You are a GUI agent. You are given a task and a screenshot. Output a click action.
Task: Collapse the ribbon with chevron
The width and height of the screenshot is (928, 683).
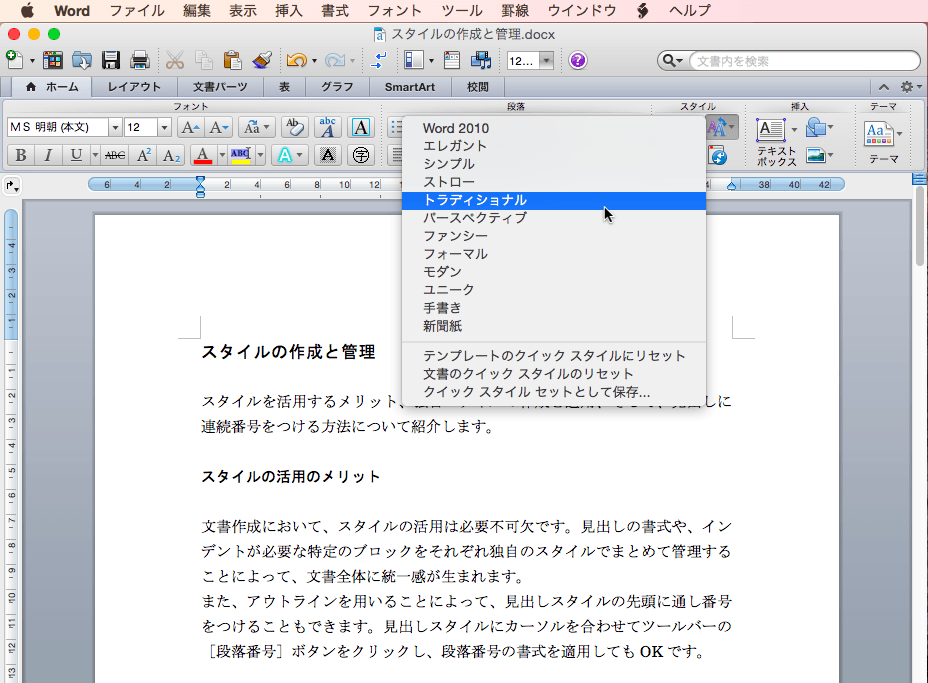coord(884,87)
